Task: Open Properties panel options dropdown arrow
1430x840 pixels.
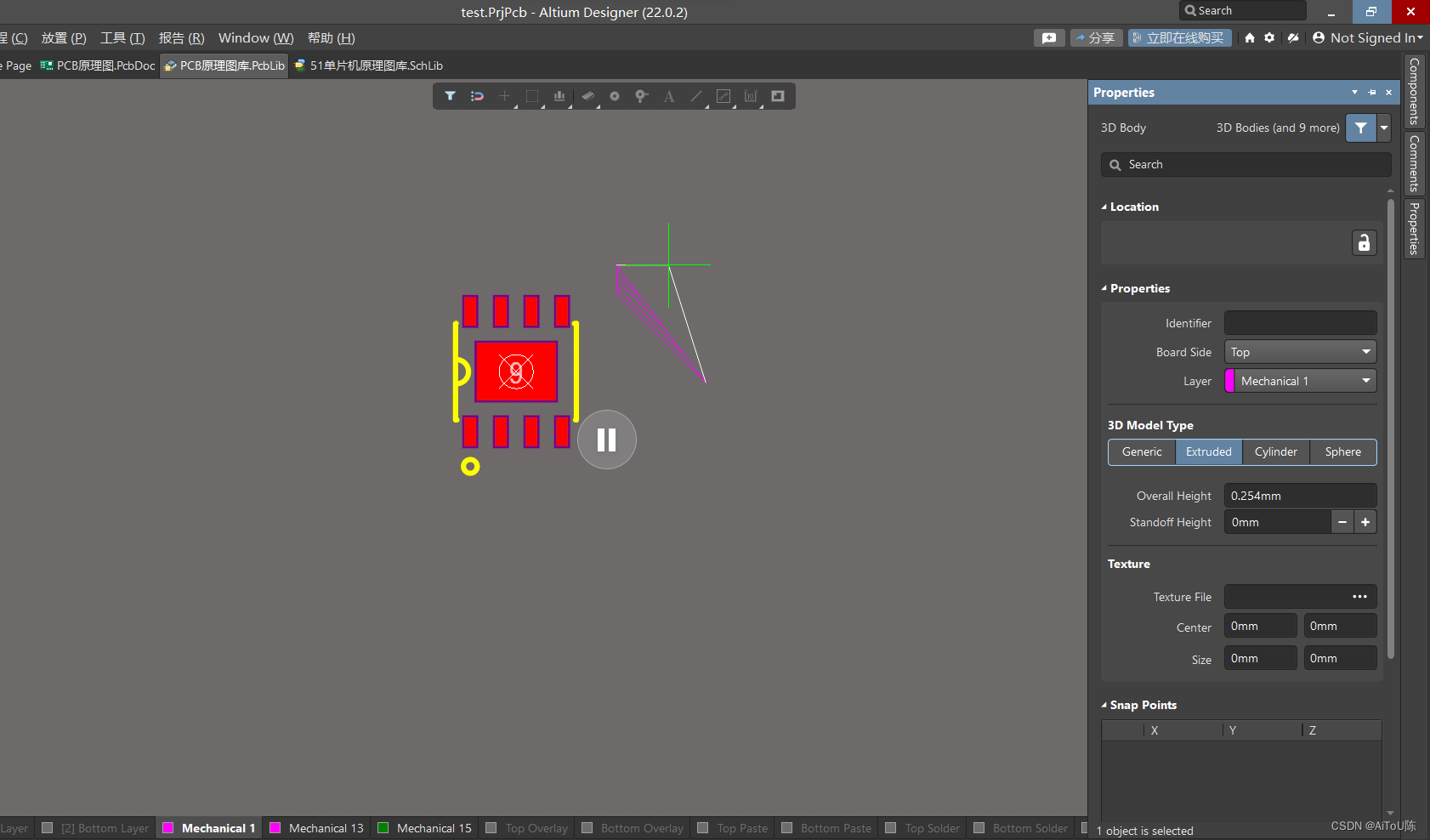Action: 1354,92
